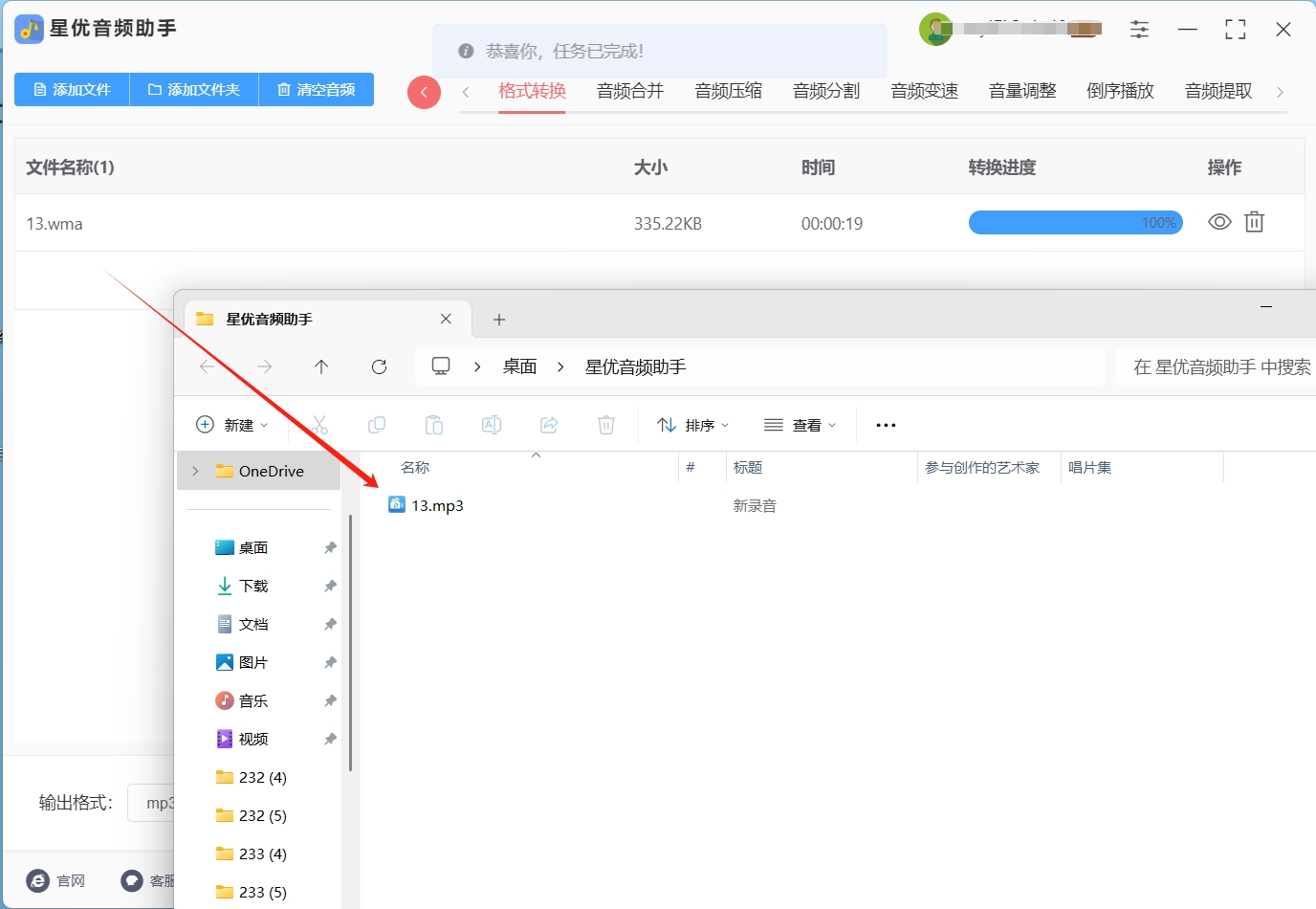
Task: Select the 音频分割 tab
Action: [x=826, y=91]
